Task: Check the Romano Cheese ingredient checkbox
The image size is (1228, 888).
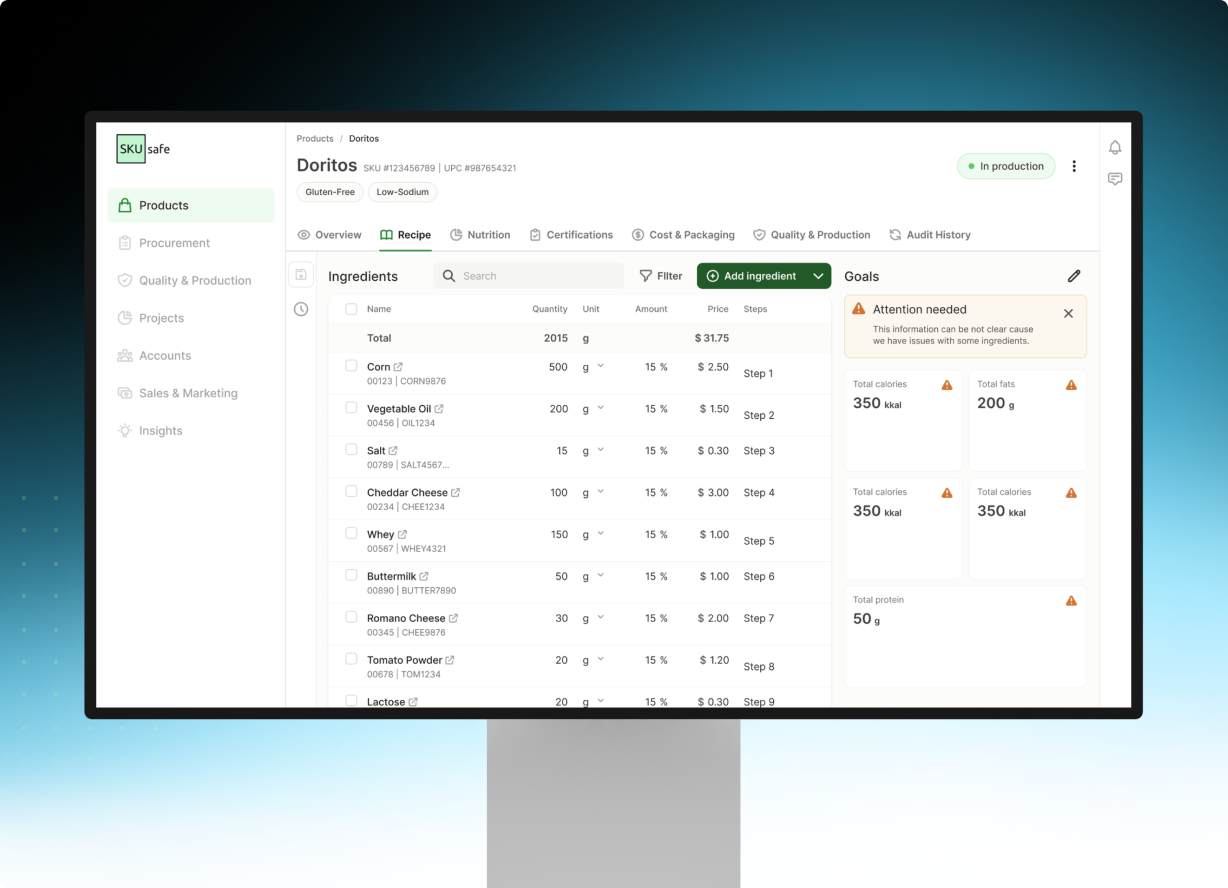Action: pyautogui.click(x=351, y=617)
